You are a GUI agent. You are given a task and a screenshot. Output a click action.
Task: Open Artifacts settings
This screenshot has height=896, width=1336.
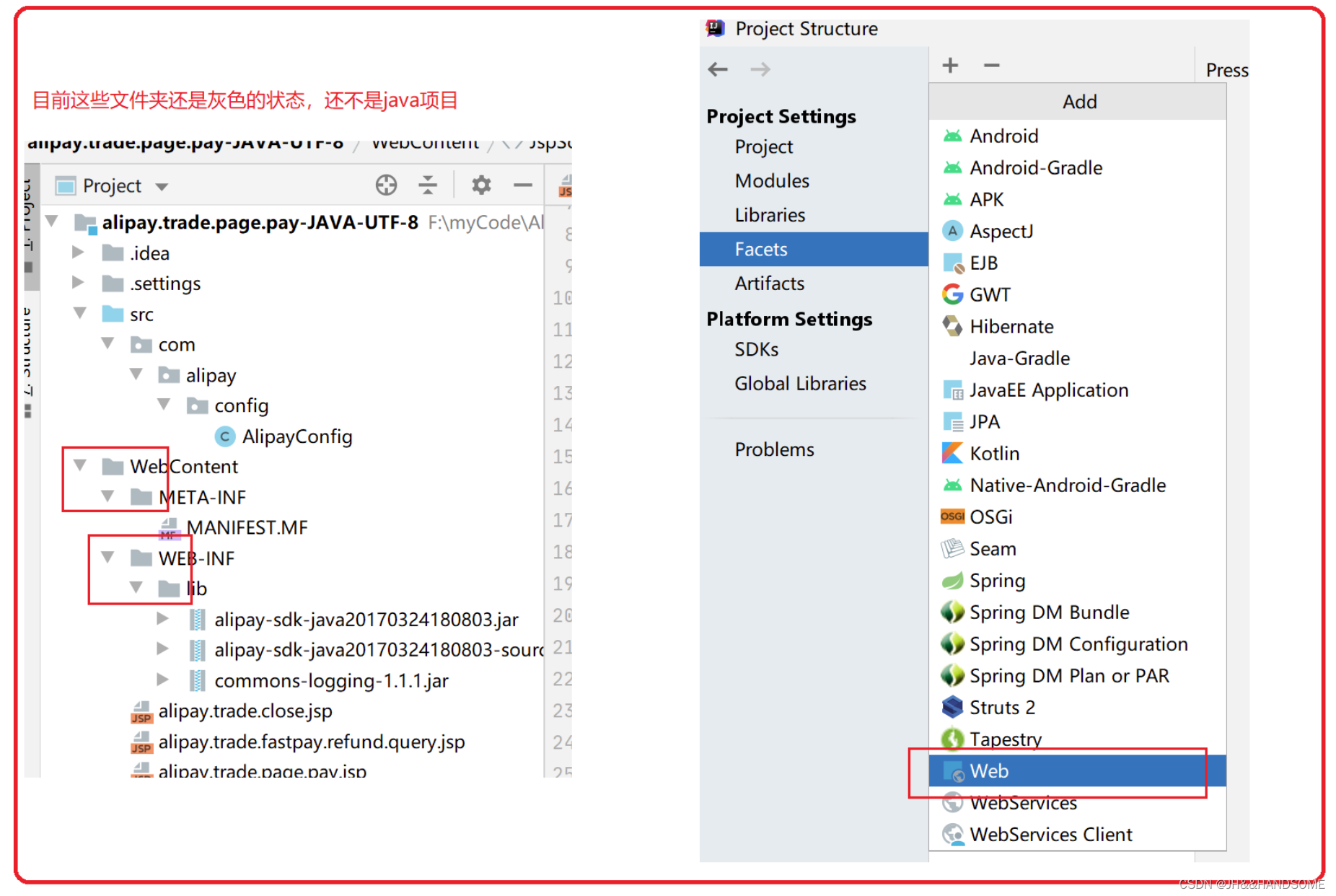(769, 284)
